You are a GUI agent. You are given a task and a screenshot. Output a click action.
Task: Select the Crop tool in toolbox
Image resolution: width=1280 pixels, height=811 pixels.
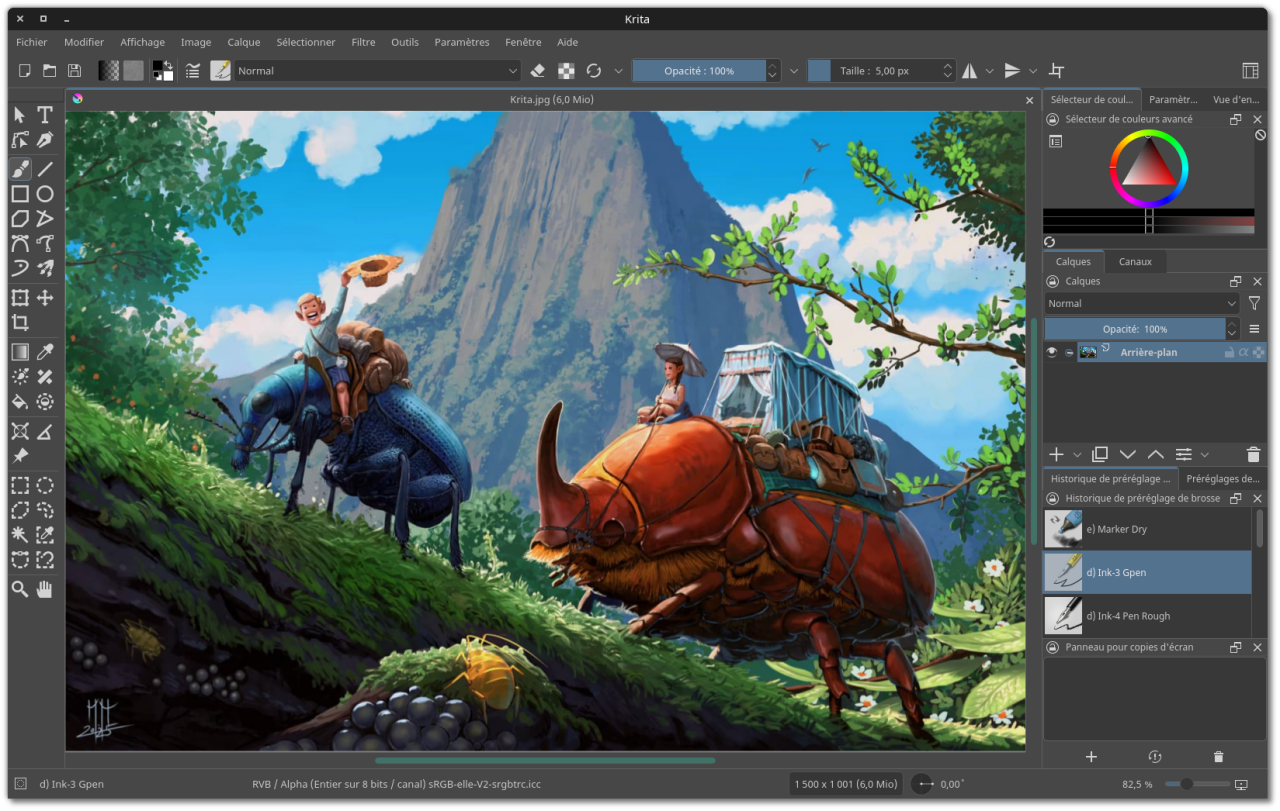coord(20,323)
